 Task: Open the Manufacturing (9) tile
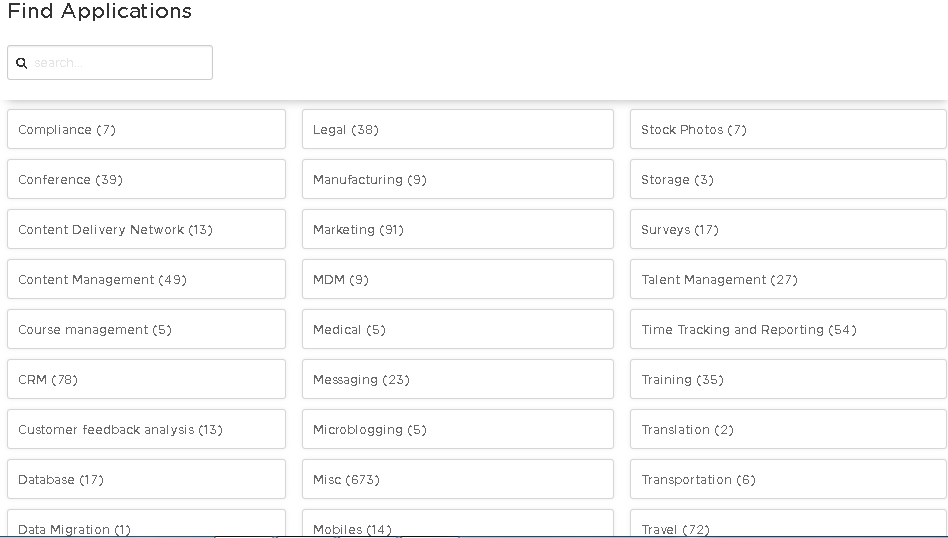[x=457, y=180]
